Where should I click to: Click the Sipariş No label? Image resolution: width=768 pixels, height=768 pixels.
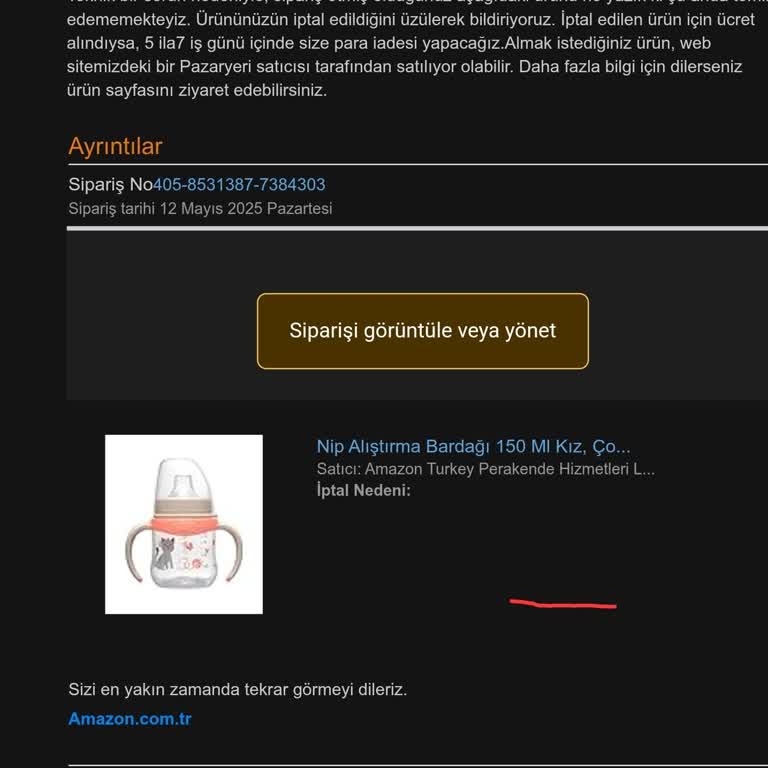111,185
